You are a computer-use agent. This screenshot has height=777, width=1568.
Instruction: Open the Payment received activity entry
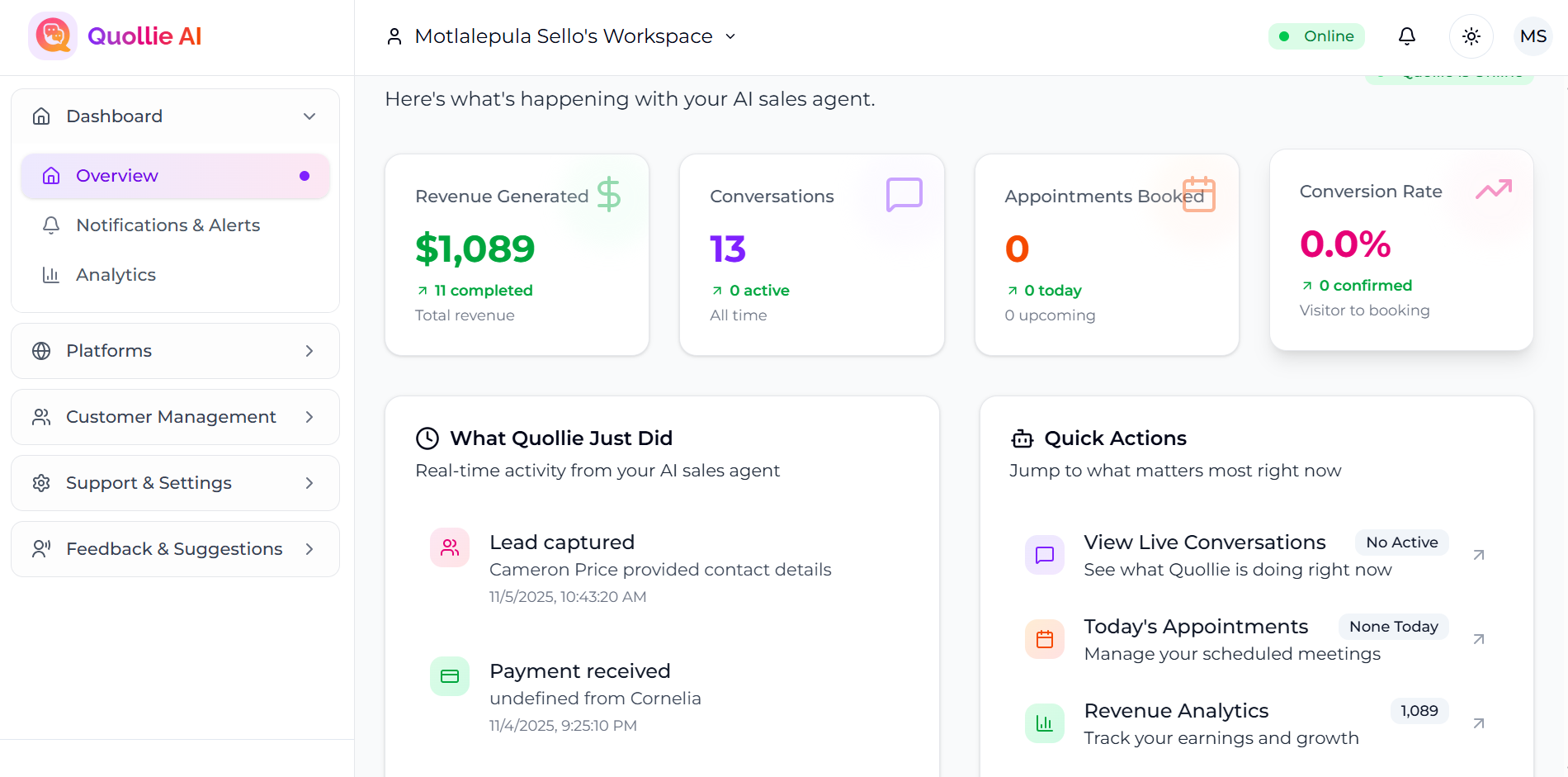[662, 697]
